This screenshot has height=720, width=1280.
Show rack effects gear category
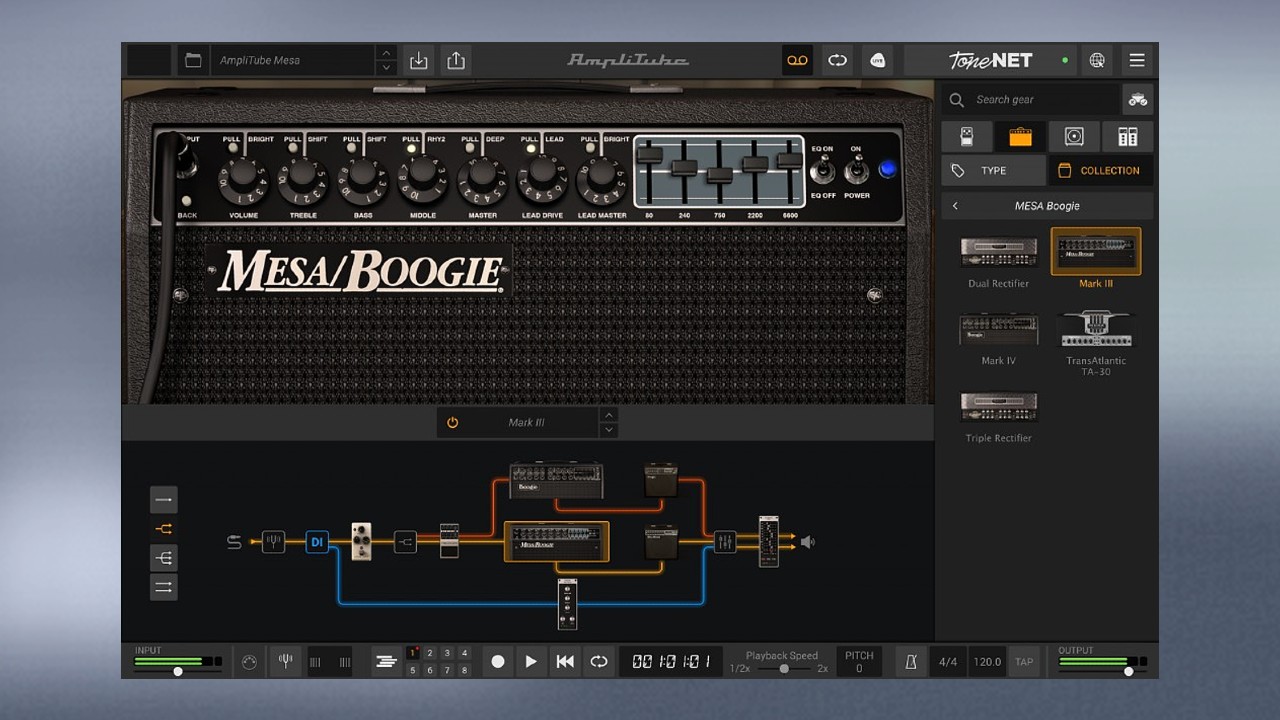click(x=1127, y=137)
